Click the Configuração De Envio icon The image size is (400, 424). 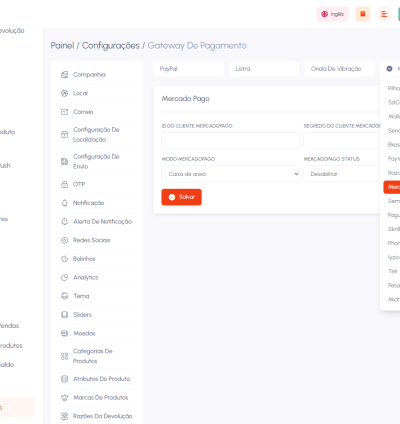coord(65,162)
